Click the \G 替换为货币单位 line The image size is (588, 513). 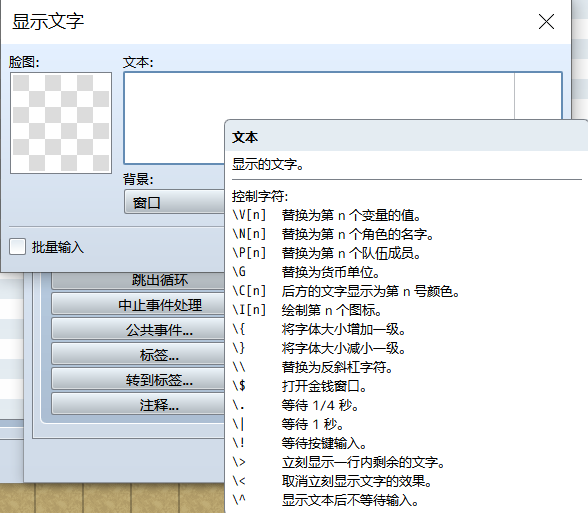(x=307, y=272)
